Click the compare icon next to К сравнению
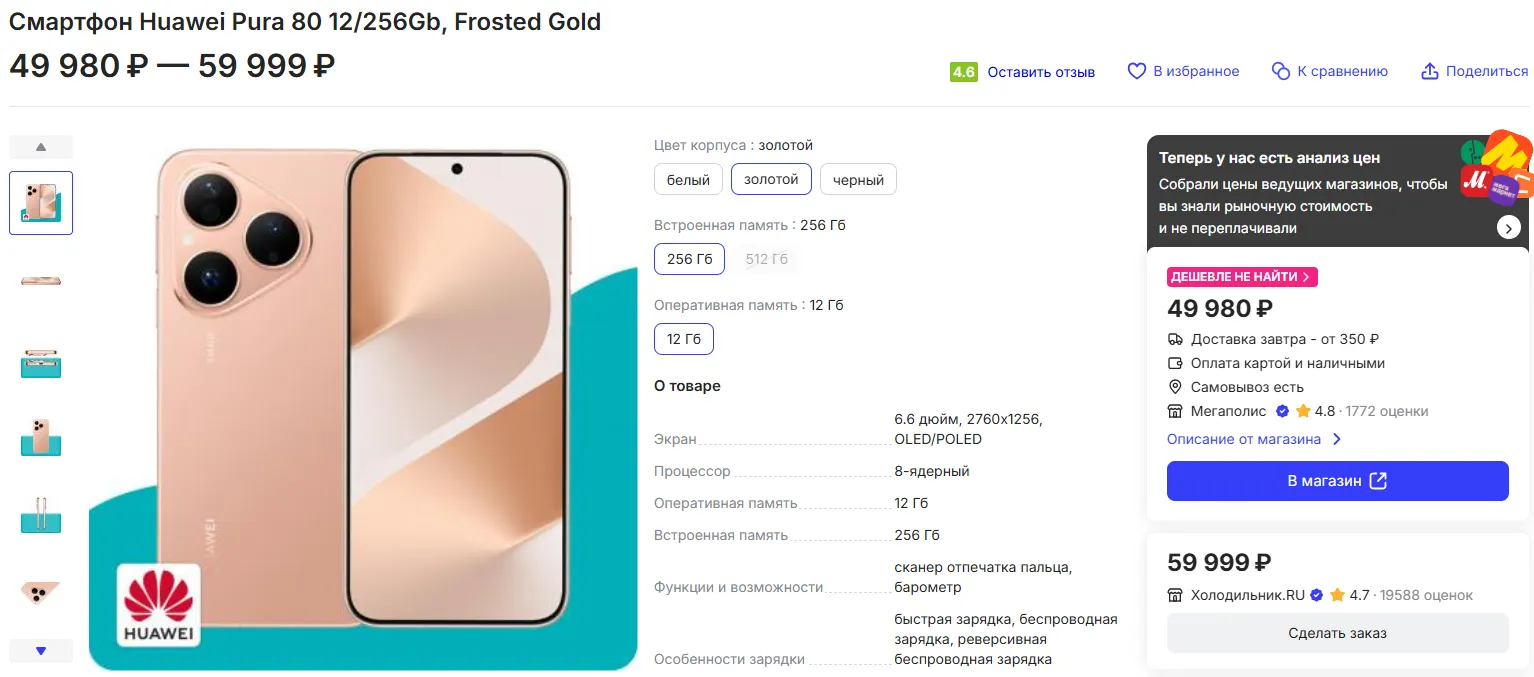 (x=1281, y=72)
